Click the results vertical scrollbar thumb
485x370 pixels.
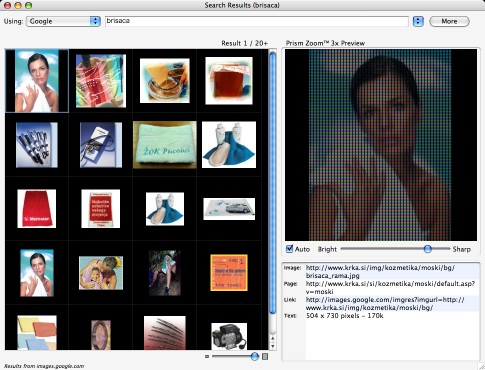tap(272, 183)
